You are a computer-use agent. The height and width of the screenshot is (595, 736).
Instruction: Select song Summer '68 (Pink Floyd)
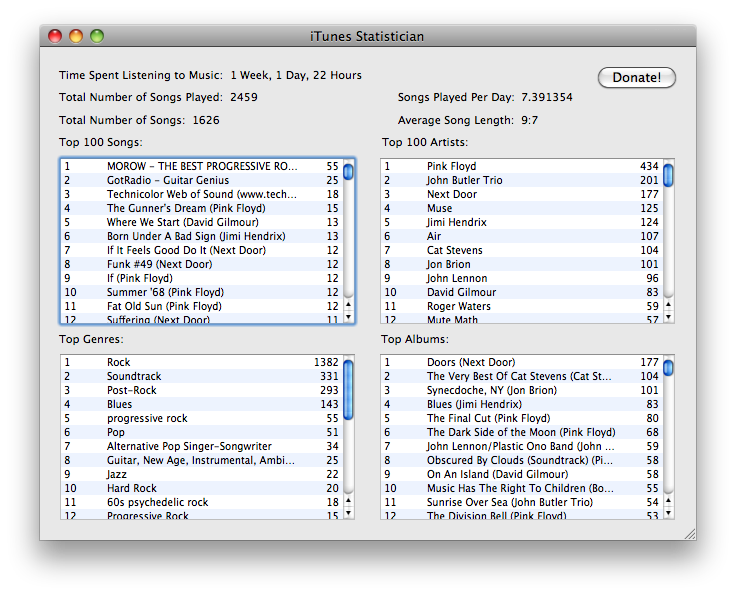[x=202, y=292]
